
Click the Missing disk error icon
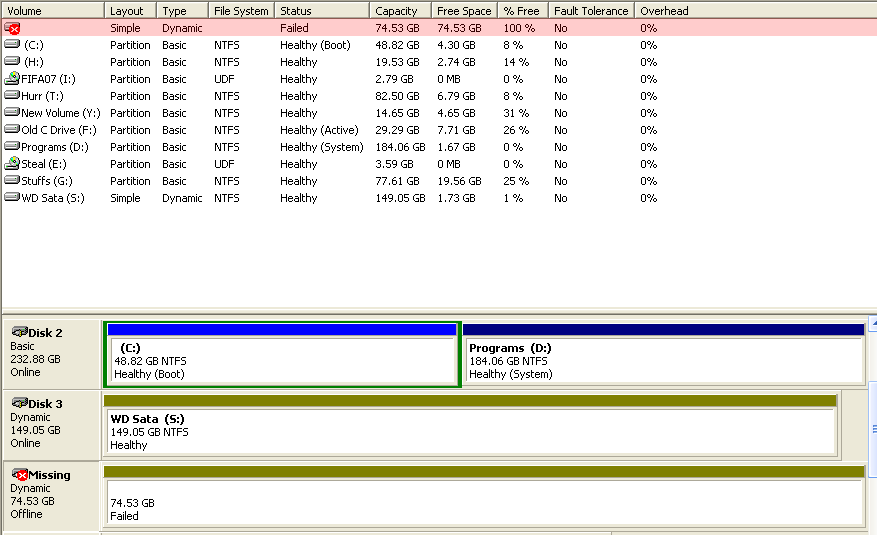coord(19,474)
